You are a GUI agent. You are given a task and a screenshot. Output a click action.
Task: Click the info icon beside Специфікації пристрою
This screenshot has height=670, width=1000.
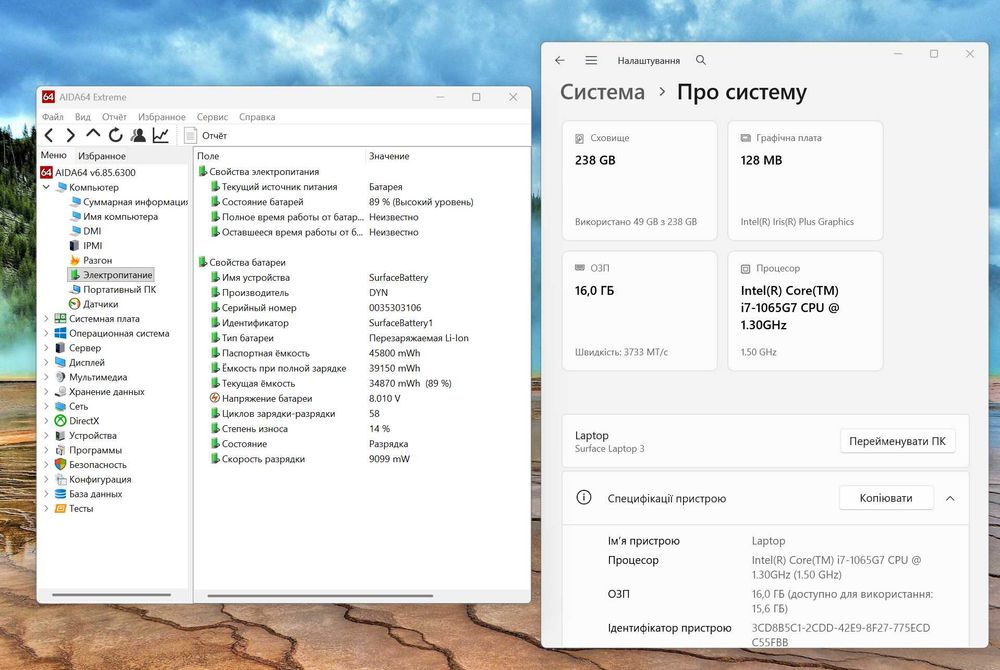(584, 497)
